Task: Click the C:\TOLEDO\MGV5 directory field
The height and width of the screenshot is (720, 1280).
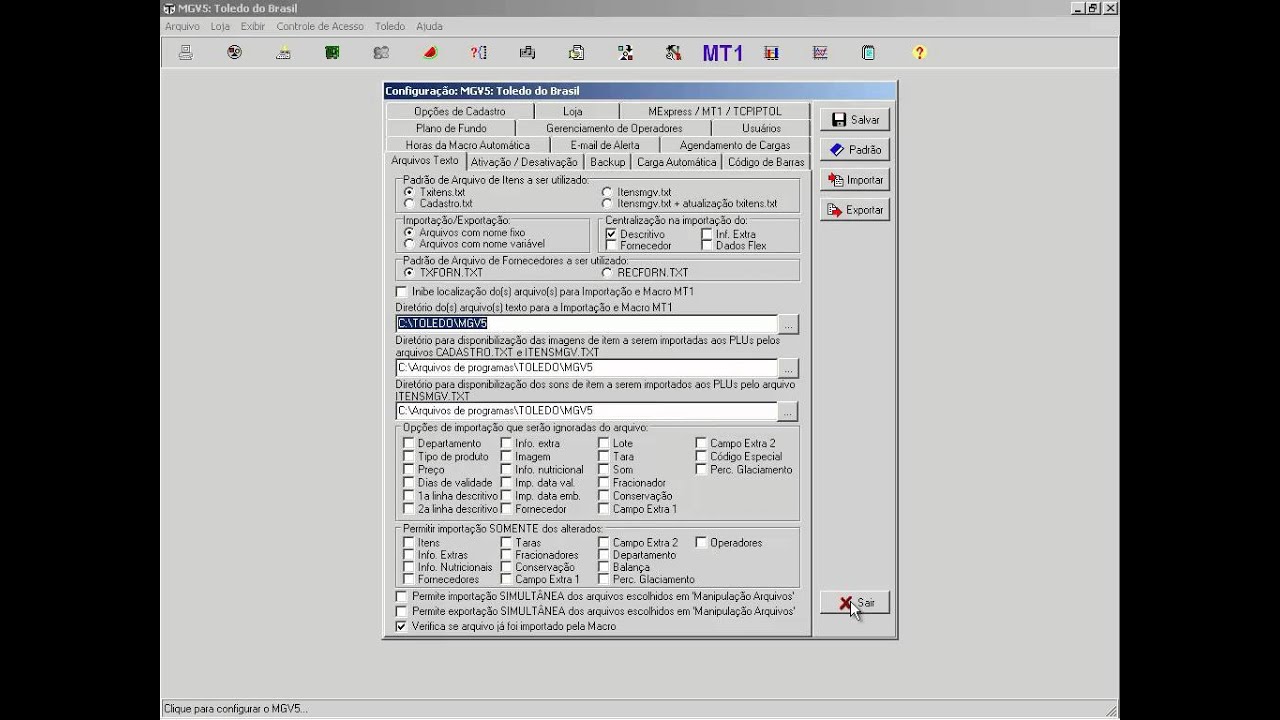Action: 586,324
